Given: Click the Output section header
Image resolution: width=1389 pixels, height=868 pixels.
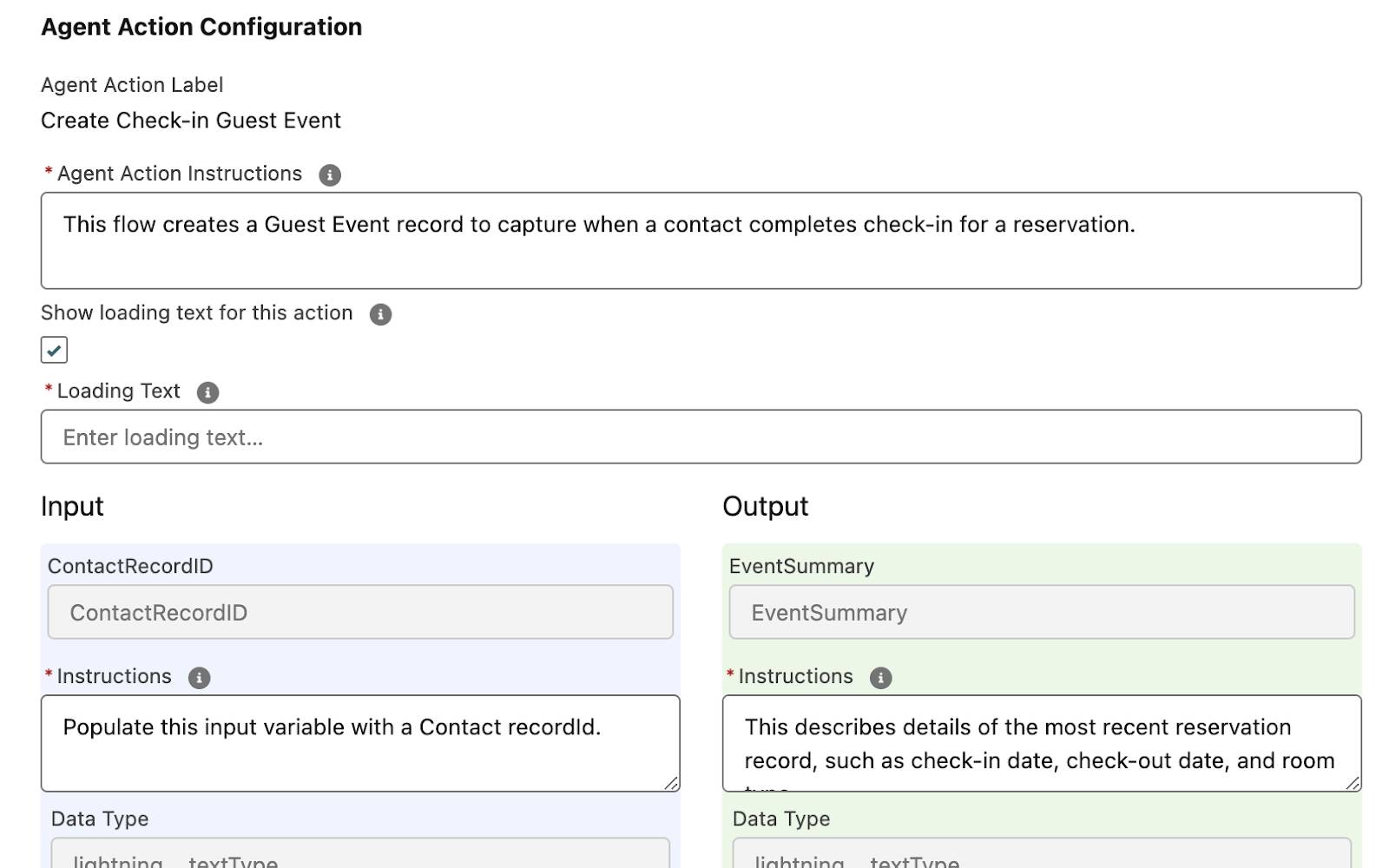Looking at the screenshot, I should click(765, 505).
